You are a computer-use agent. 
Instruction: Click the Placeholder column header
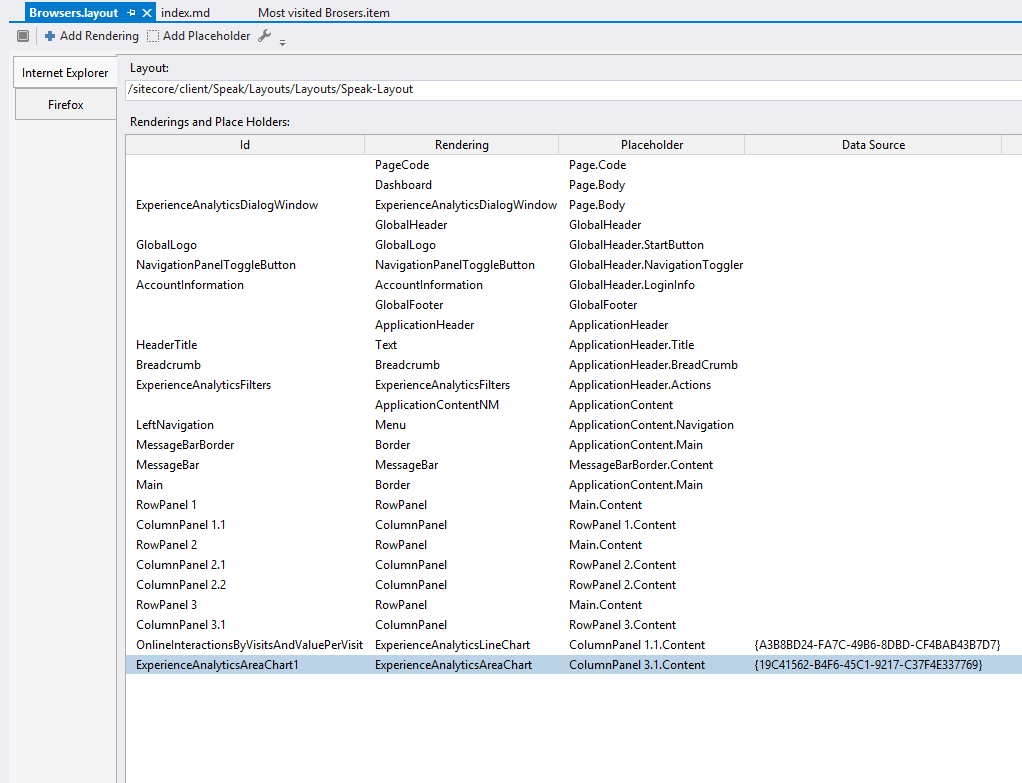pyautogui.click(x=651, y=145)
